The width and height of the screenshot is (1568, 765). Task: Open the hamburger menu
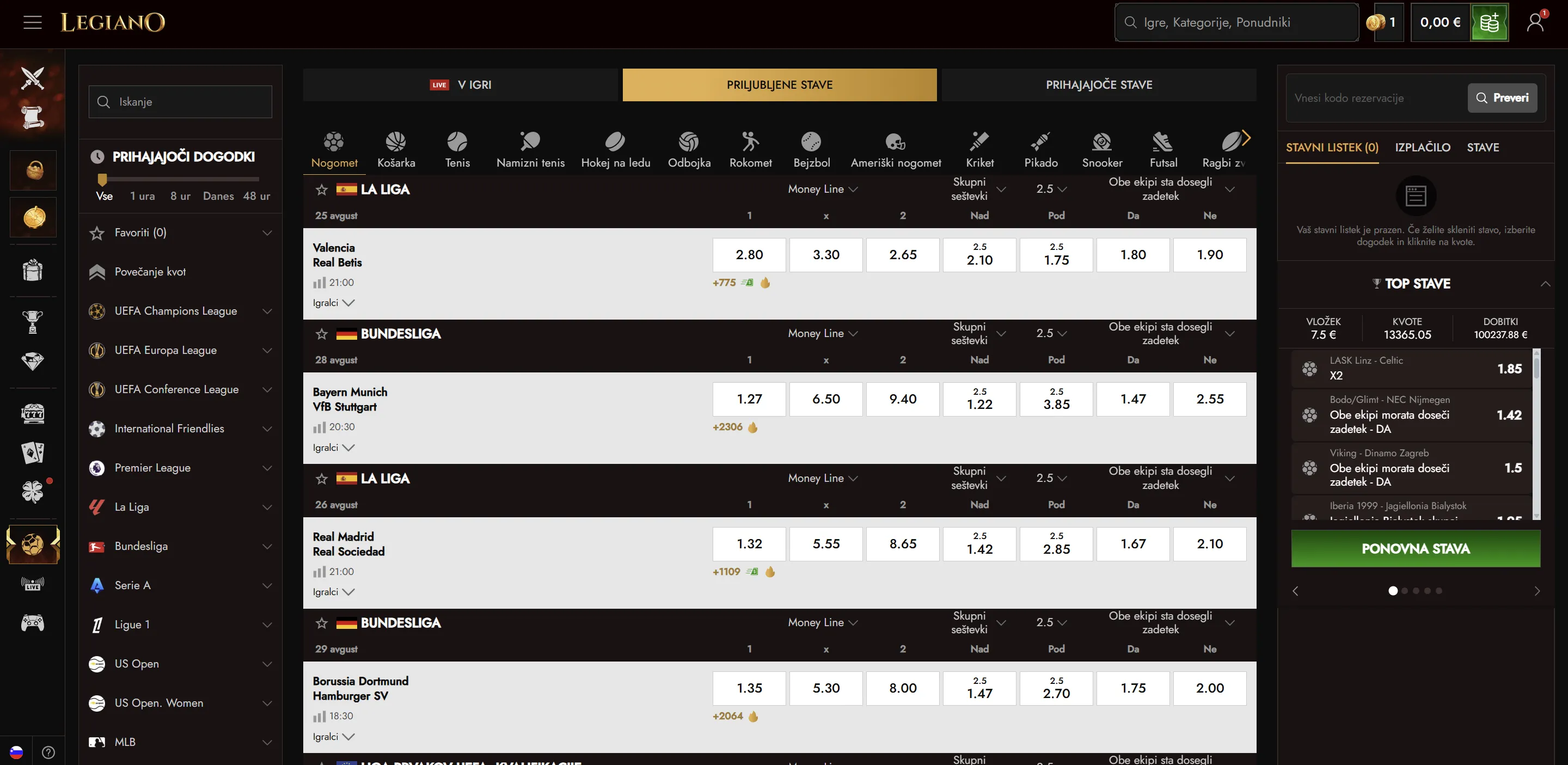pos(32,22)
